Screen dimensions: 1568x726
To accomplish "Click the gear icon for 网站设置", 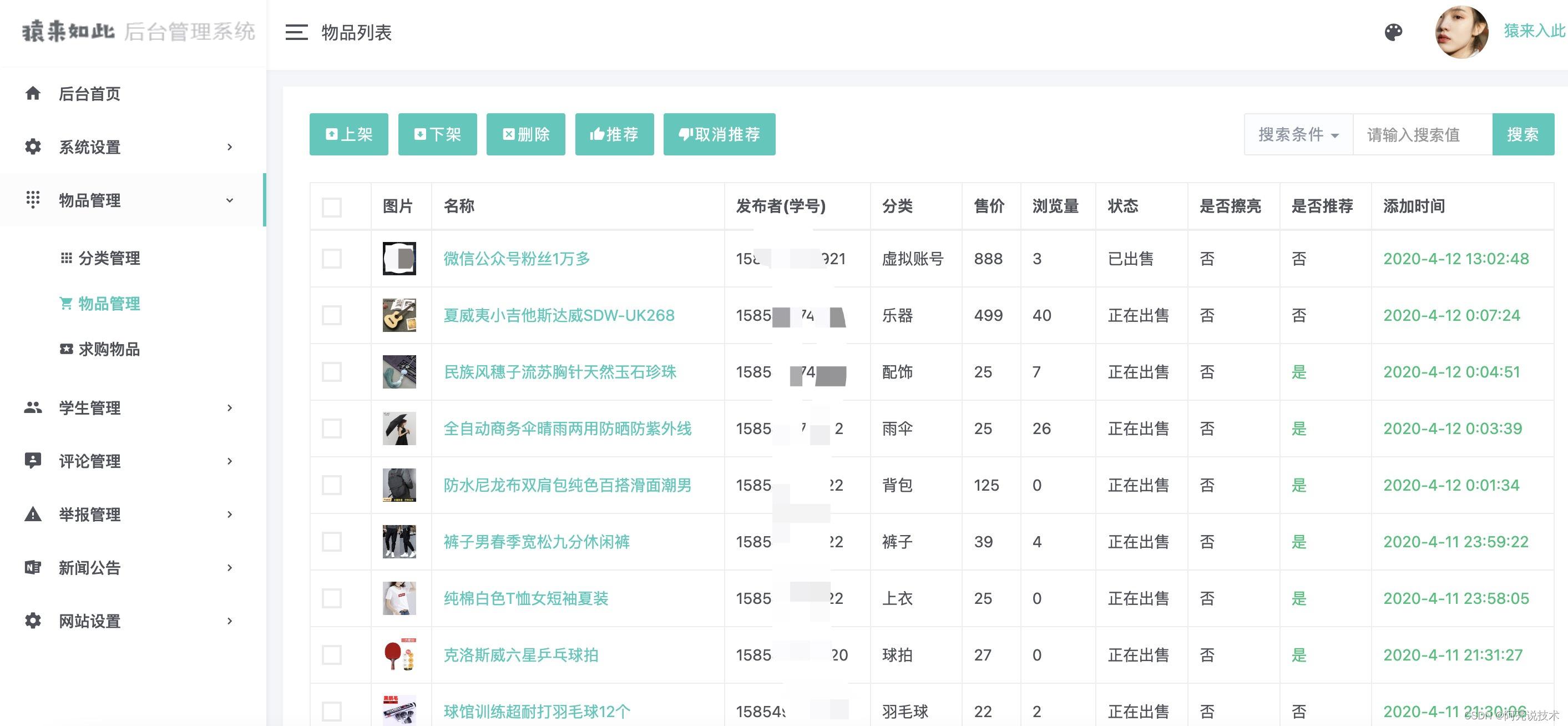I will (33, 621).
